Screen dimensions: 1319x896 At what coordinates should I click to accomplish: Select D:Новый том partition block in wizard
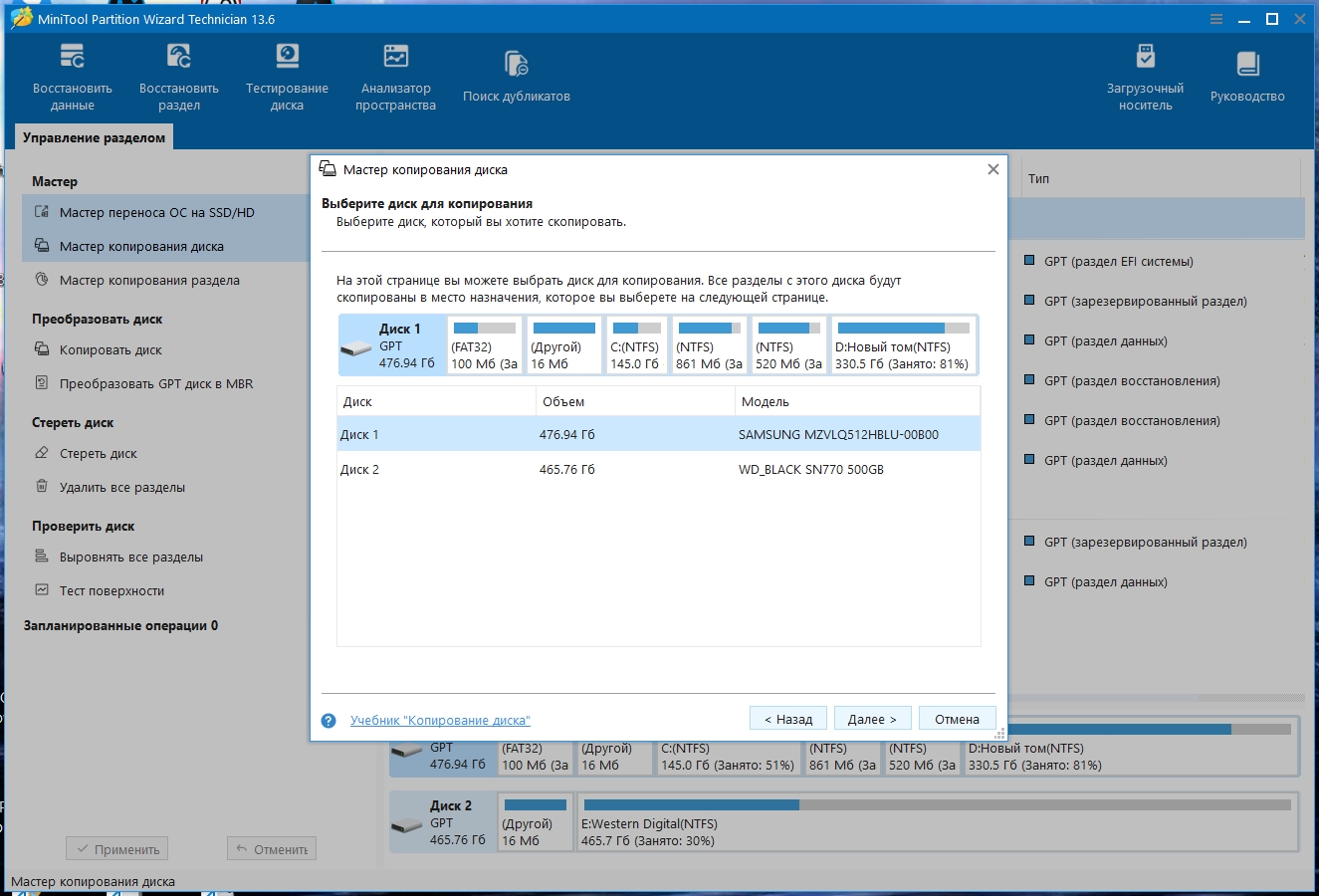tap(903, 345)
